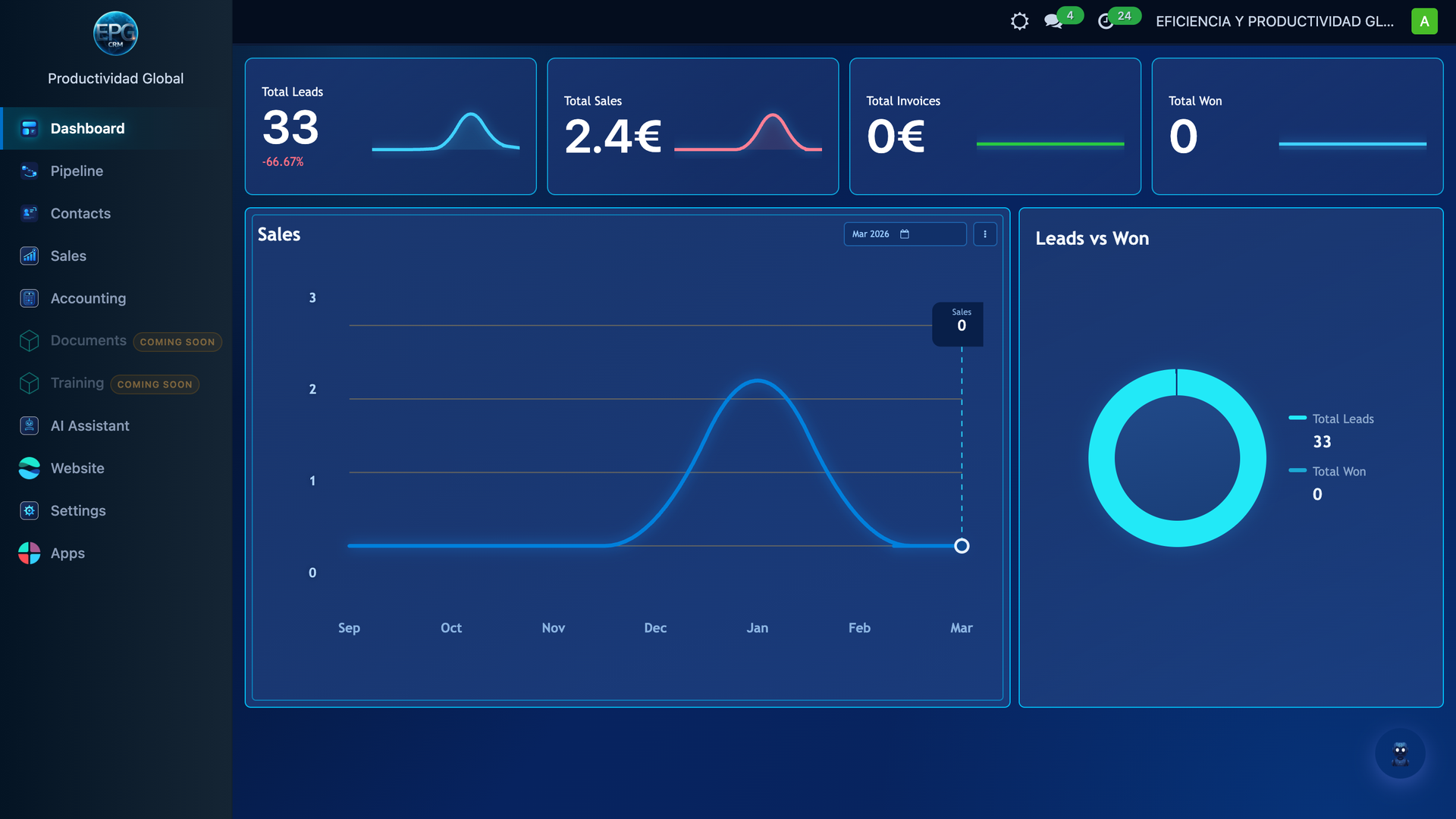1456x819 pixels.
Task: Open the chatbot assistant floating icon
Action: click(1400, 754)
